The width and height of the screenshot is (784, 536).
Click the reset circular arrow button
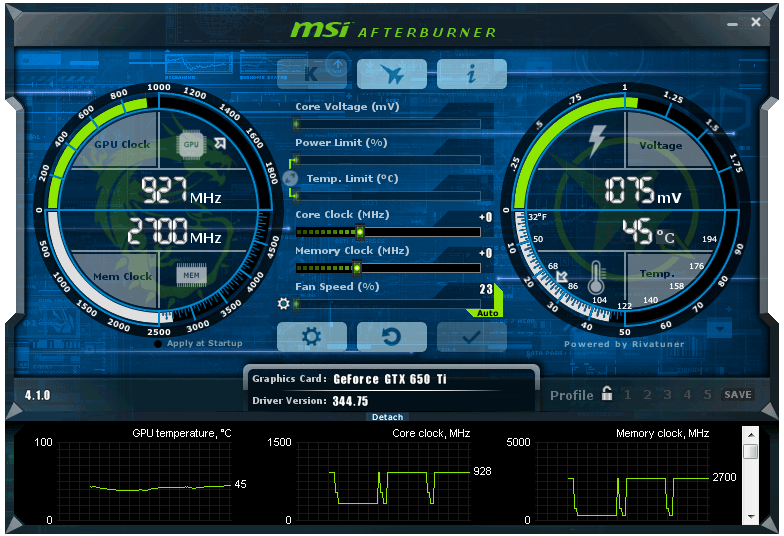tap(392, 336)
